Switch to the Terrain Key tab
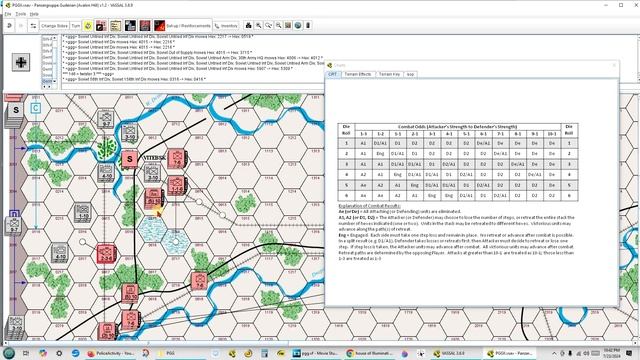 tap(389, 74)
